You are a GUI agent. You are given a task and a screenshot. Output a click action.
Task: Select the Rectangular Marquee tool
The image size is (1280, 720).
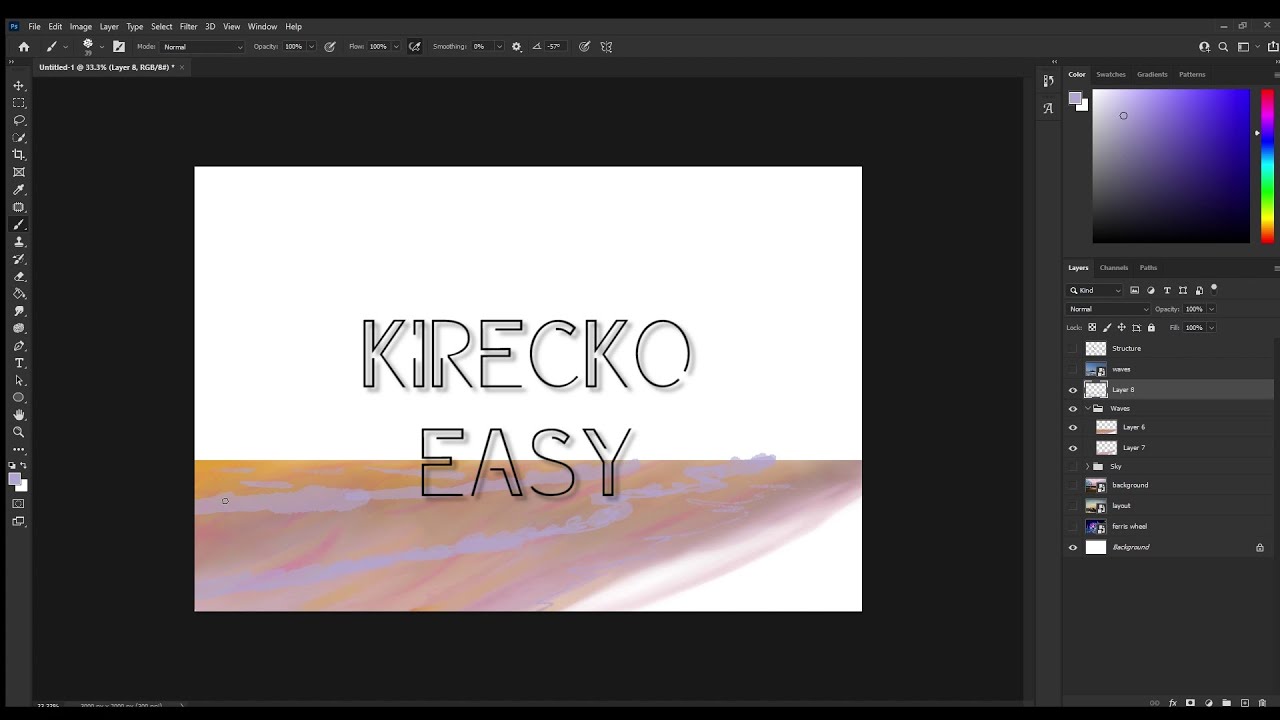tap(19, 103)
